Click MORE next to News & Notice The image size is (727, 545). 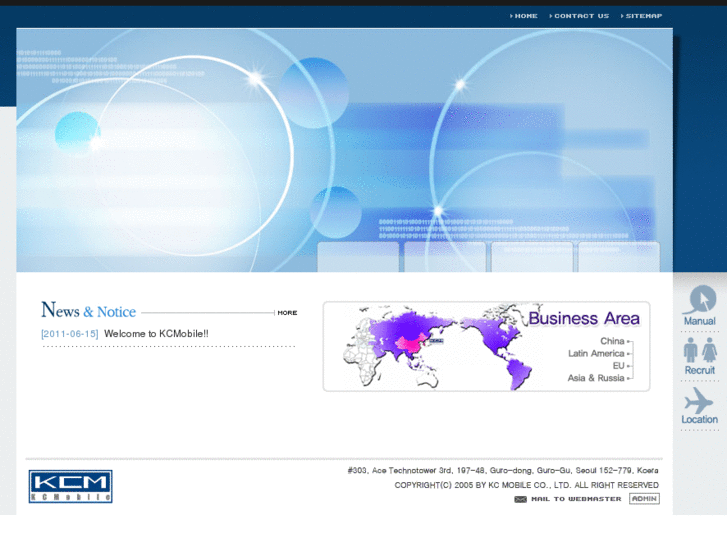click(287, 313)
